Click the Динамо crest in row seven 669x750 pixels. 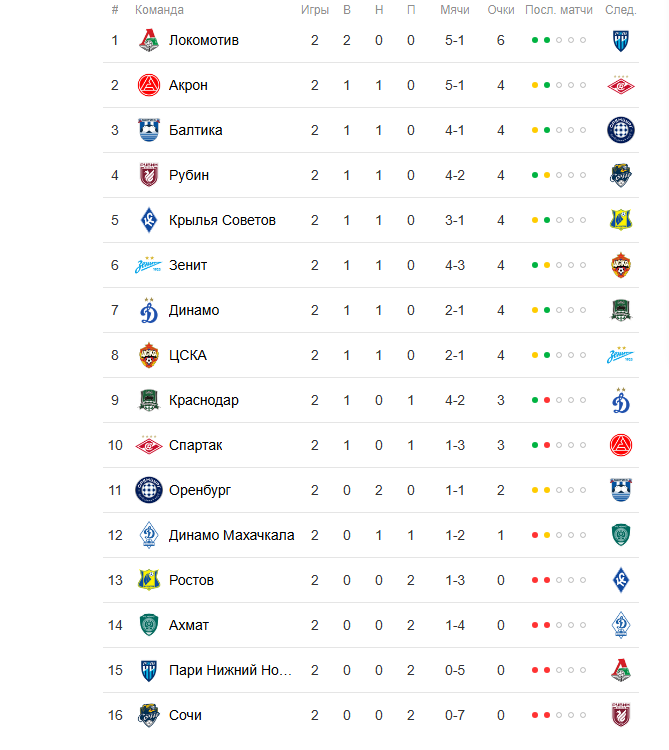pos(149,310)
